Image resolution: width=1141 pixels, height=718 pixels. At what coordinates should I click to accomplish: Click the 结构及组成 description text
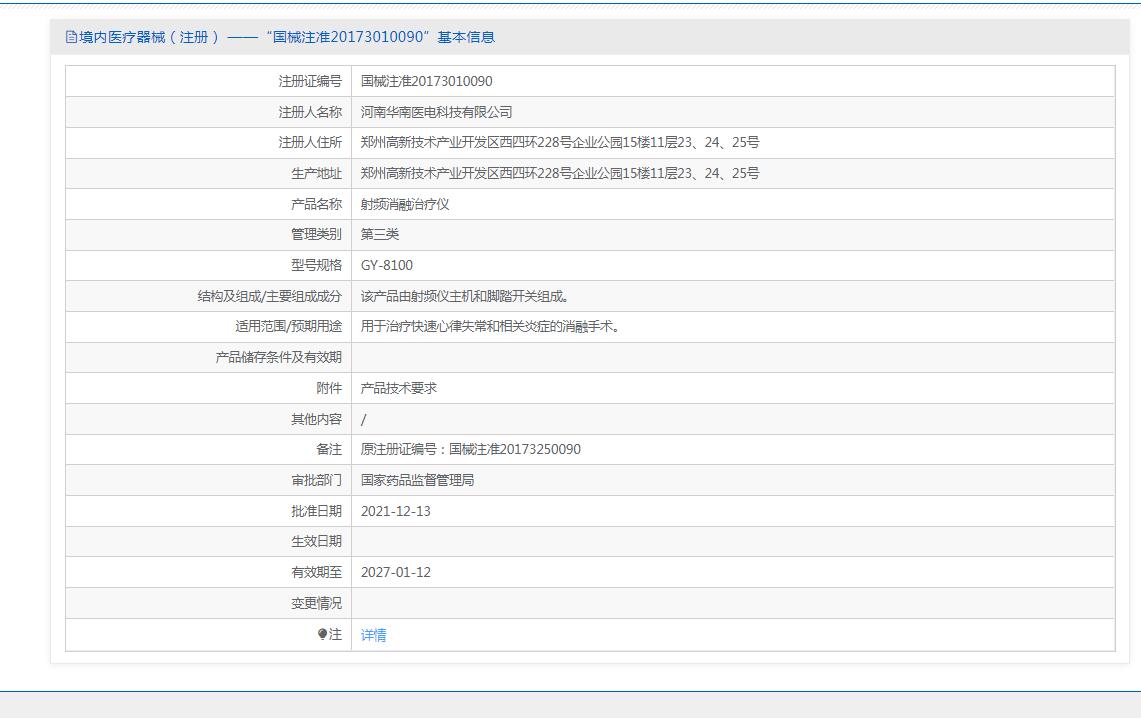pyautogui.click(x=465, y=296)
